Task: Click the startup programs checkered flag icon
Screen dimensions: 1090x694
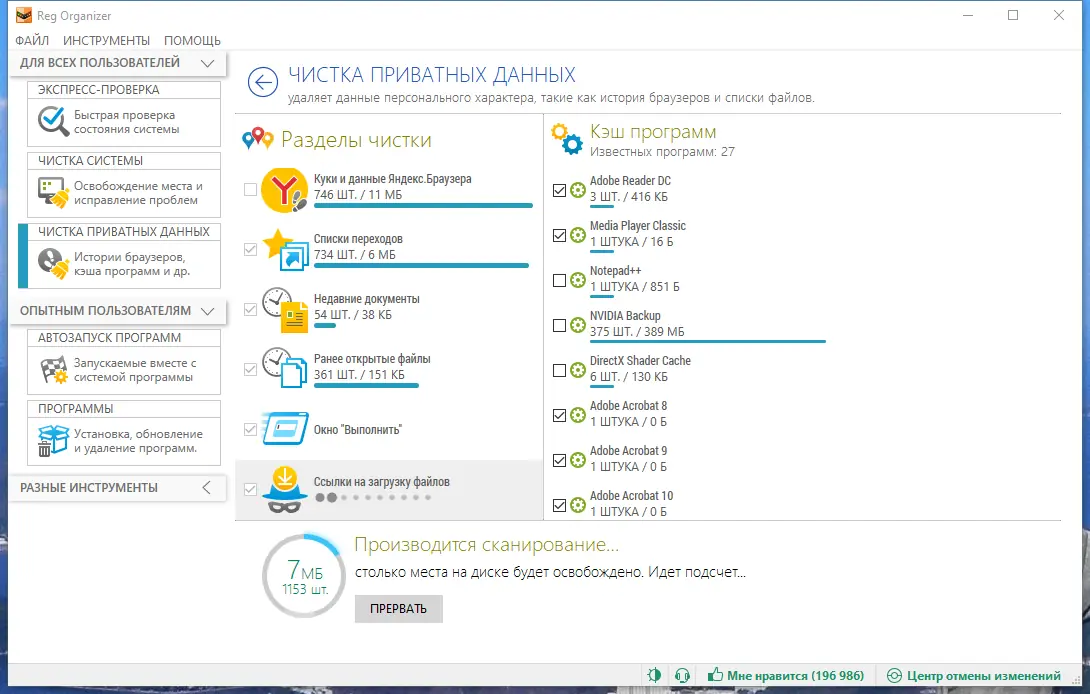Action: pyautogui.click(x=54, y=370)
